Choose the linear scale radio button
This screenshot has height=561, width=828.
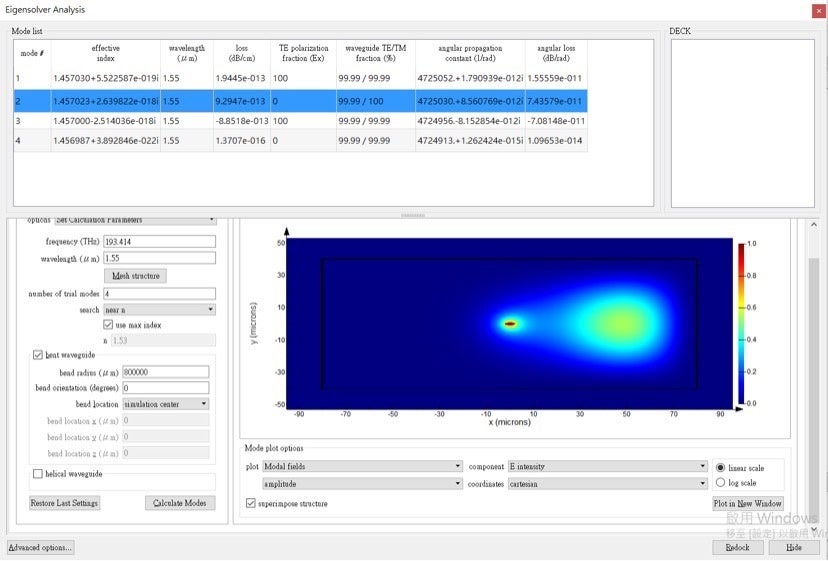(721, 467)
